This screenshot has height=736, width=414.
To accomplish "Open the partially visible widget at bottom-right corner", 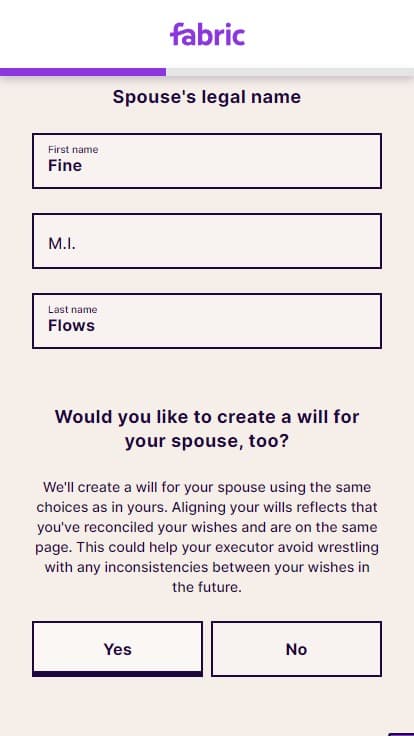I will tap(401, 734).
